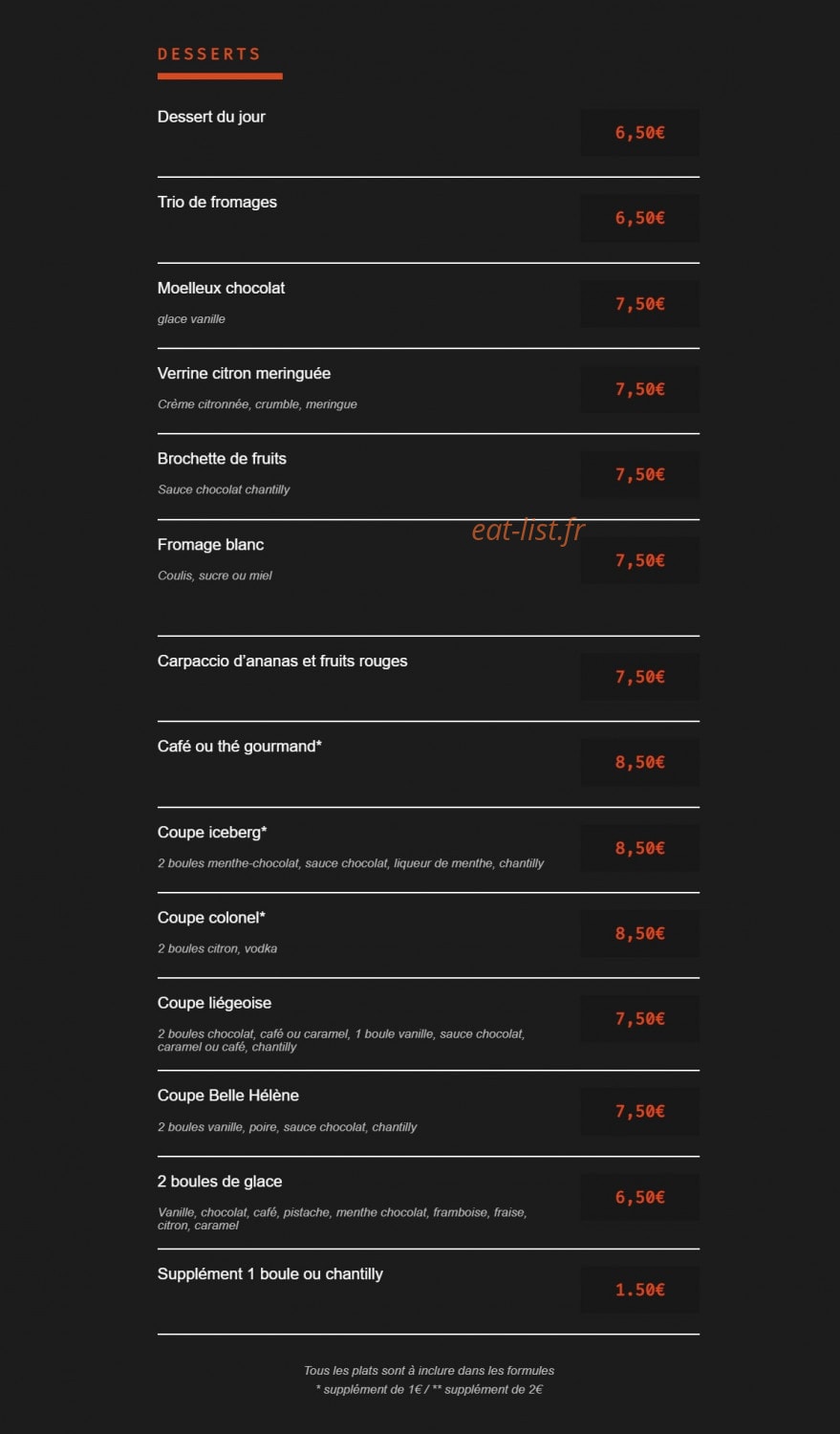Click the Brochette de fruits price box
Image resolution: width=840 pixels, height=1434 pixels.
[x=639, y=474]
